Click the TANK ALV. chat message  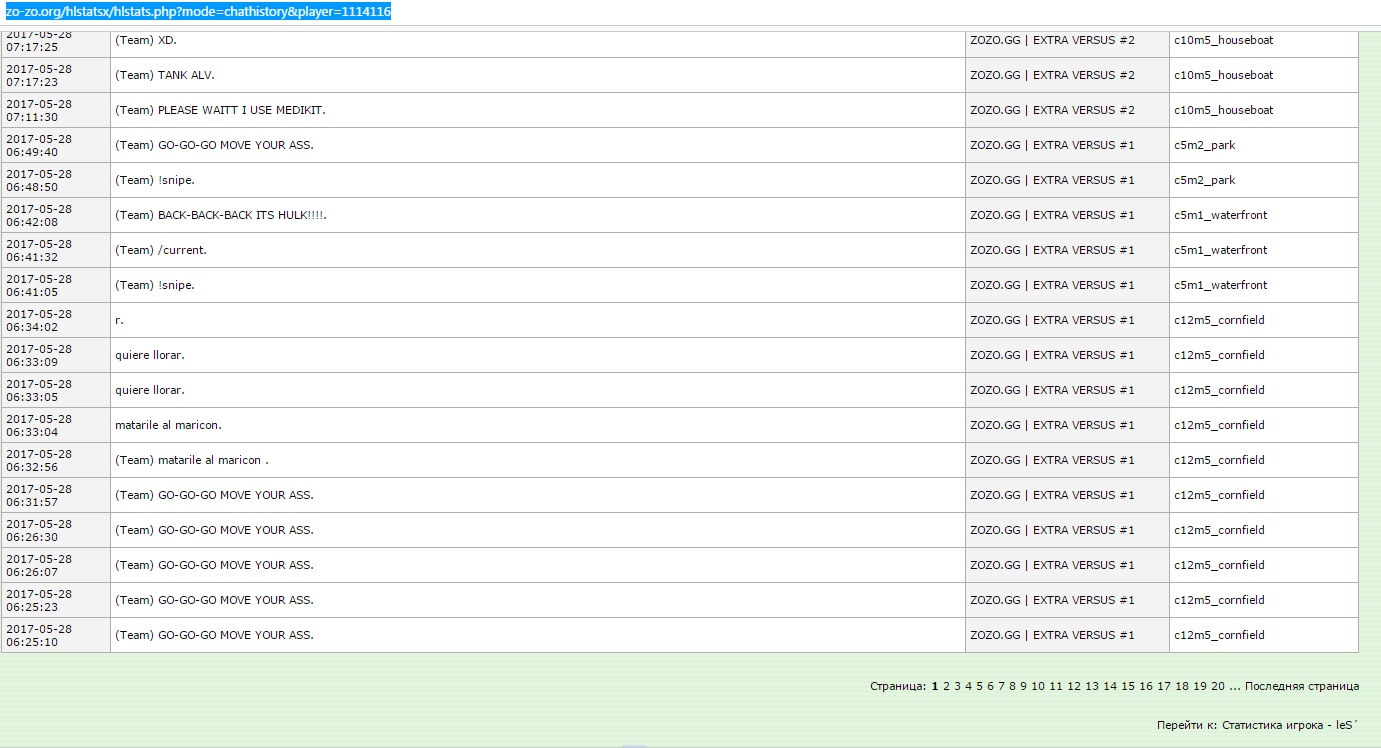(x=186, y=75)
